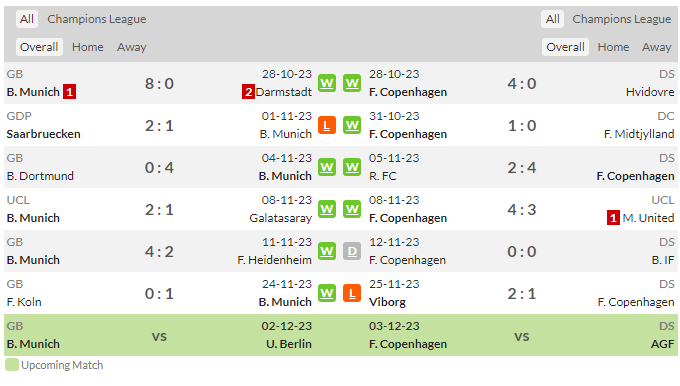Image resolution: width=680 pixels, height=386 pixels.
Task: Open the 4 : 3 Copenhagen M. United score
Action: [522, 209]
